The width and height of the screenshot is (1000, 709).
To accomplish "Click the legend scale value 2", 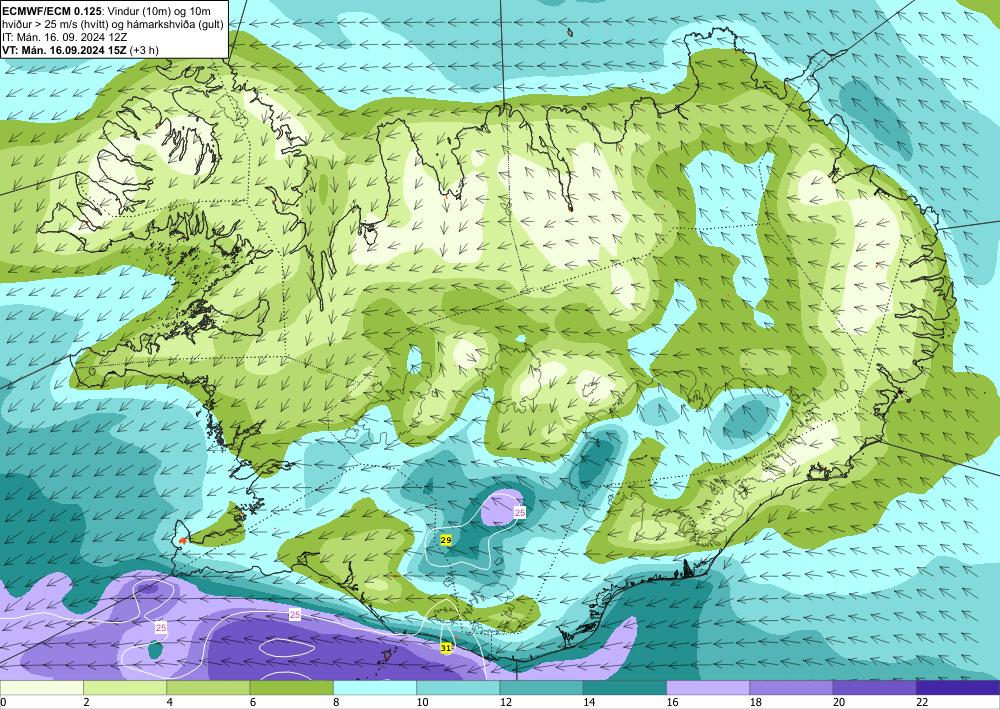I will (86, 702).
